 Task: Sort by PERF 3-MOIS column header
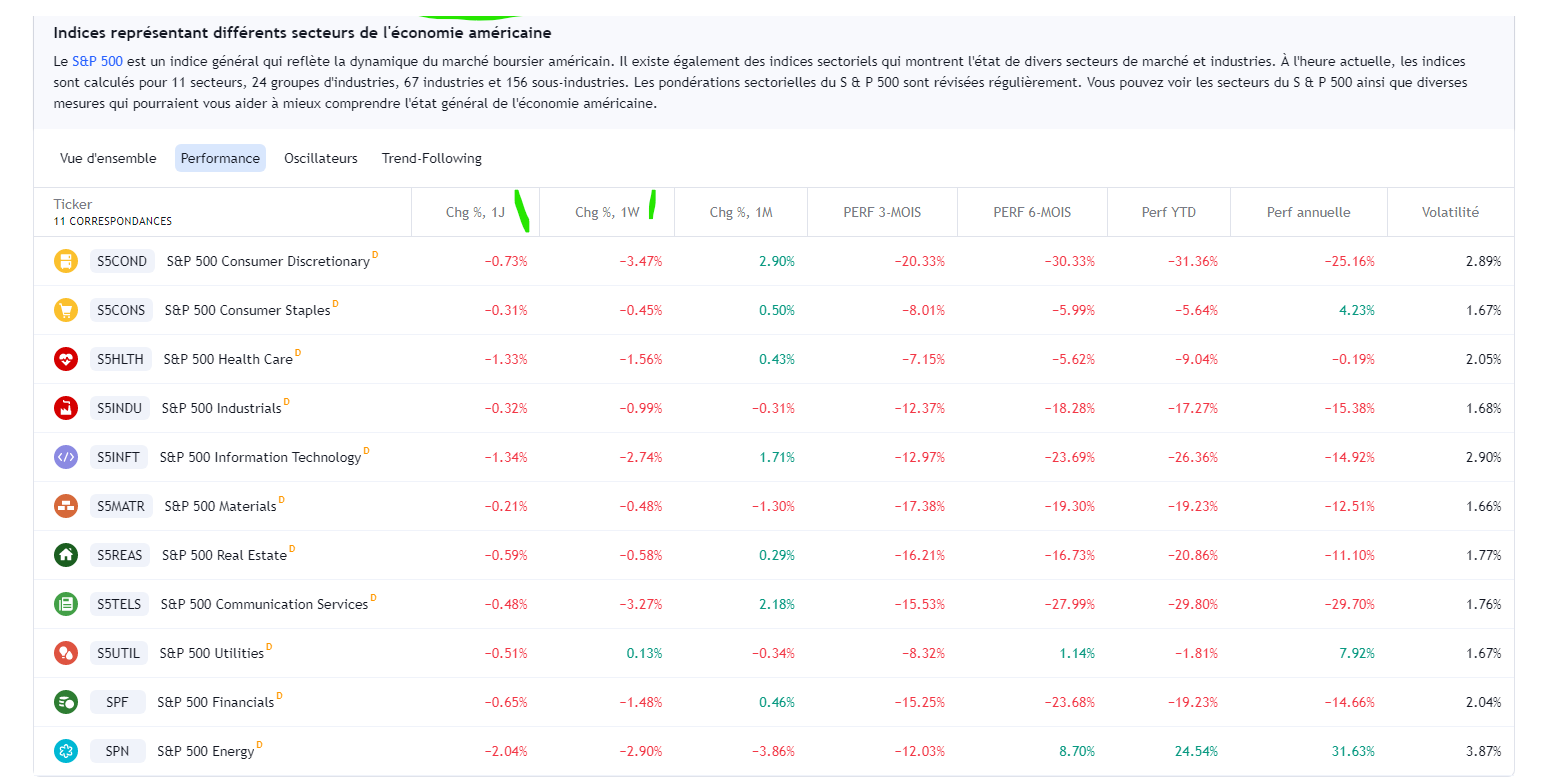click(x=881, y=212)
